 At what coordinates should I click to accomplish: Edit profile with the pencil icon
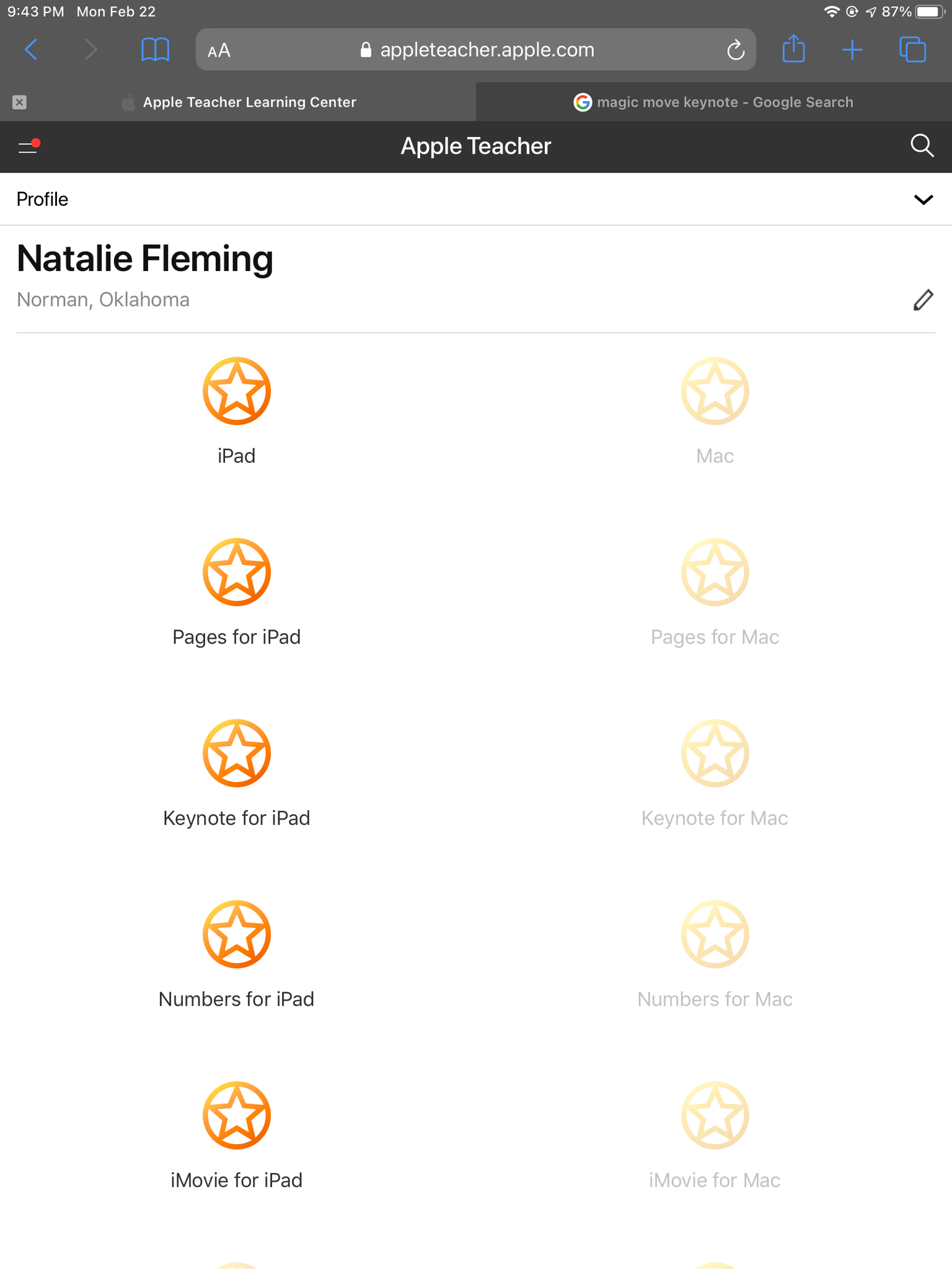click(x=923, y=300)
